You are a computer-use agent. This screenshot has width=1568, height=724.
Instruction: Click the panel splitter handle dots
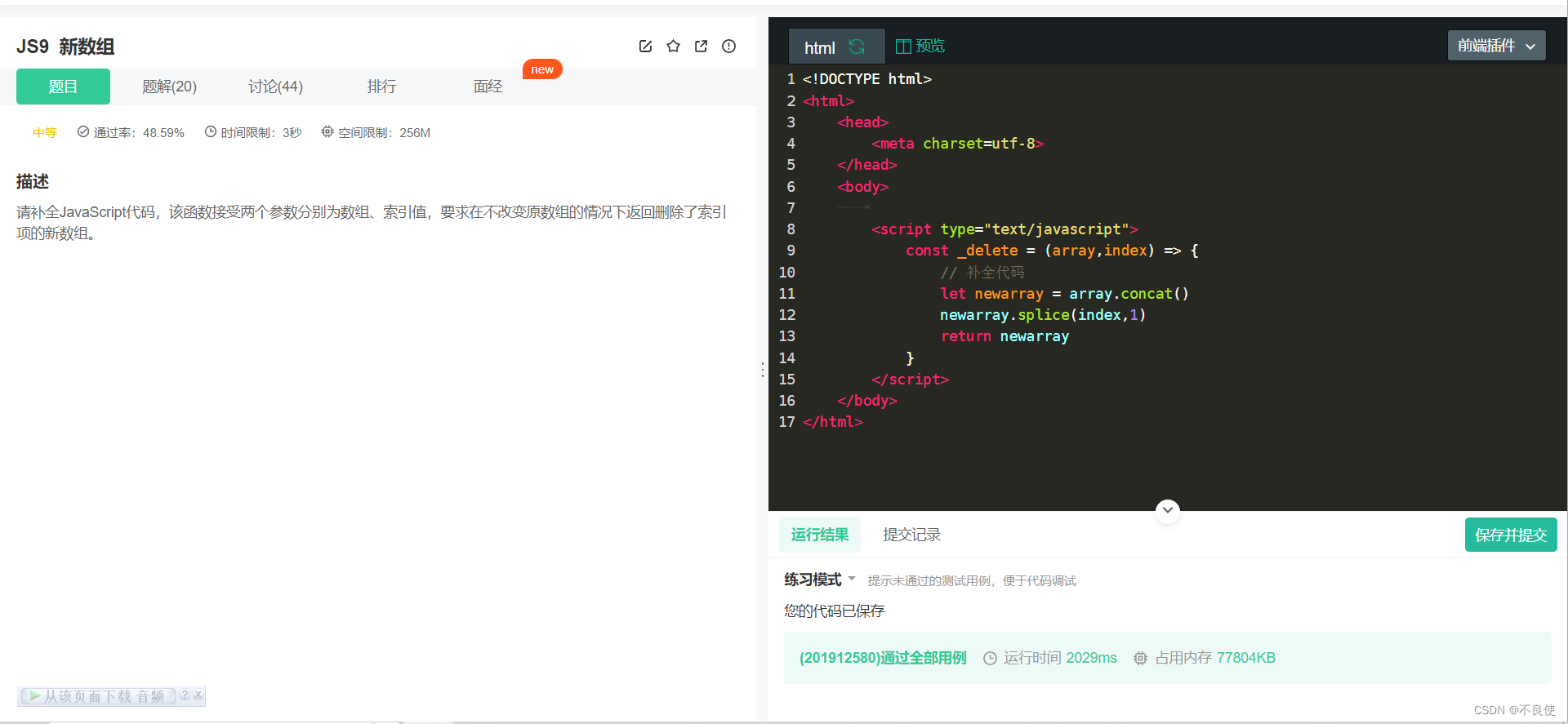(763, 370)
